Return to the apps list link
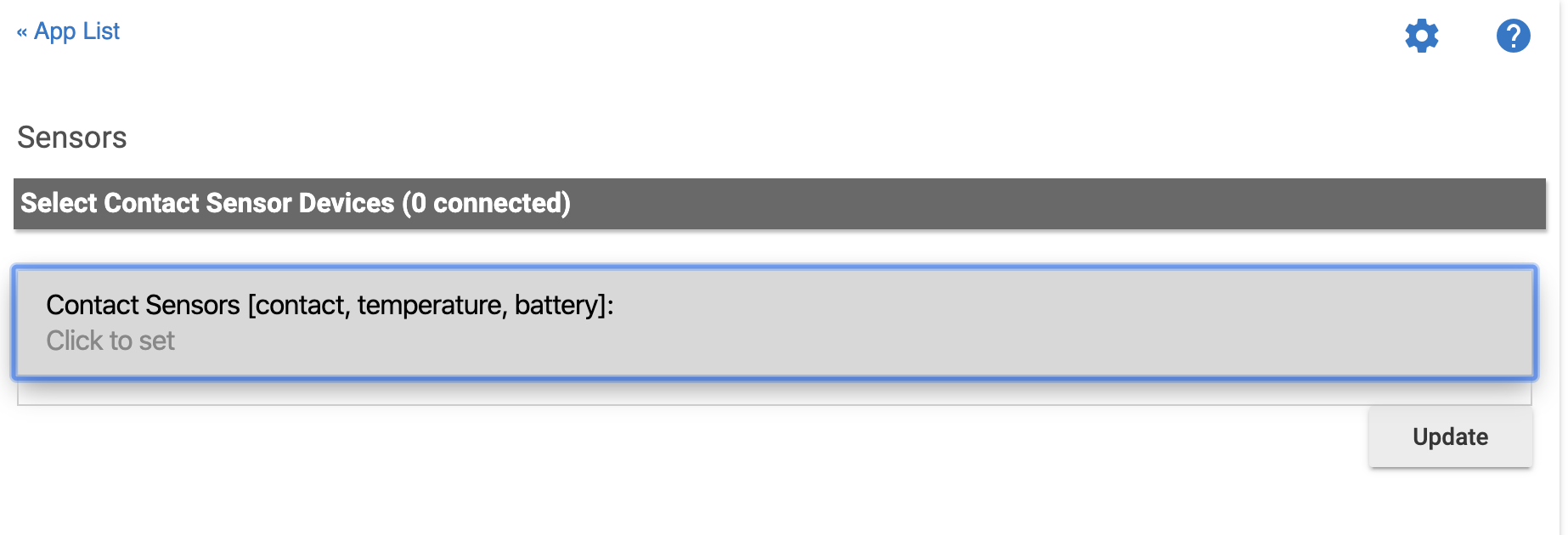The image size is (1568, 535). coord(68,31)
